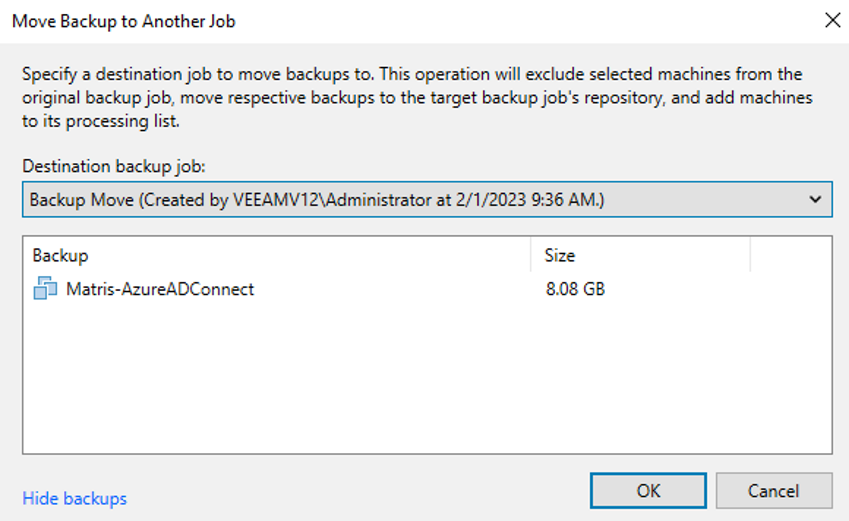Click the Move Backup to Another Job title
Screen dimensions: 849x521
coord(124,20)
